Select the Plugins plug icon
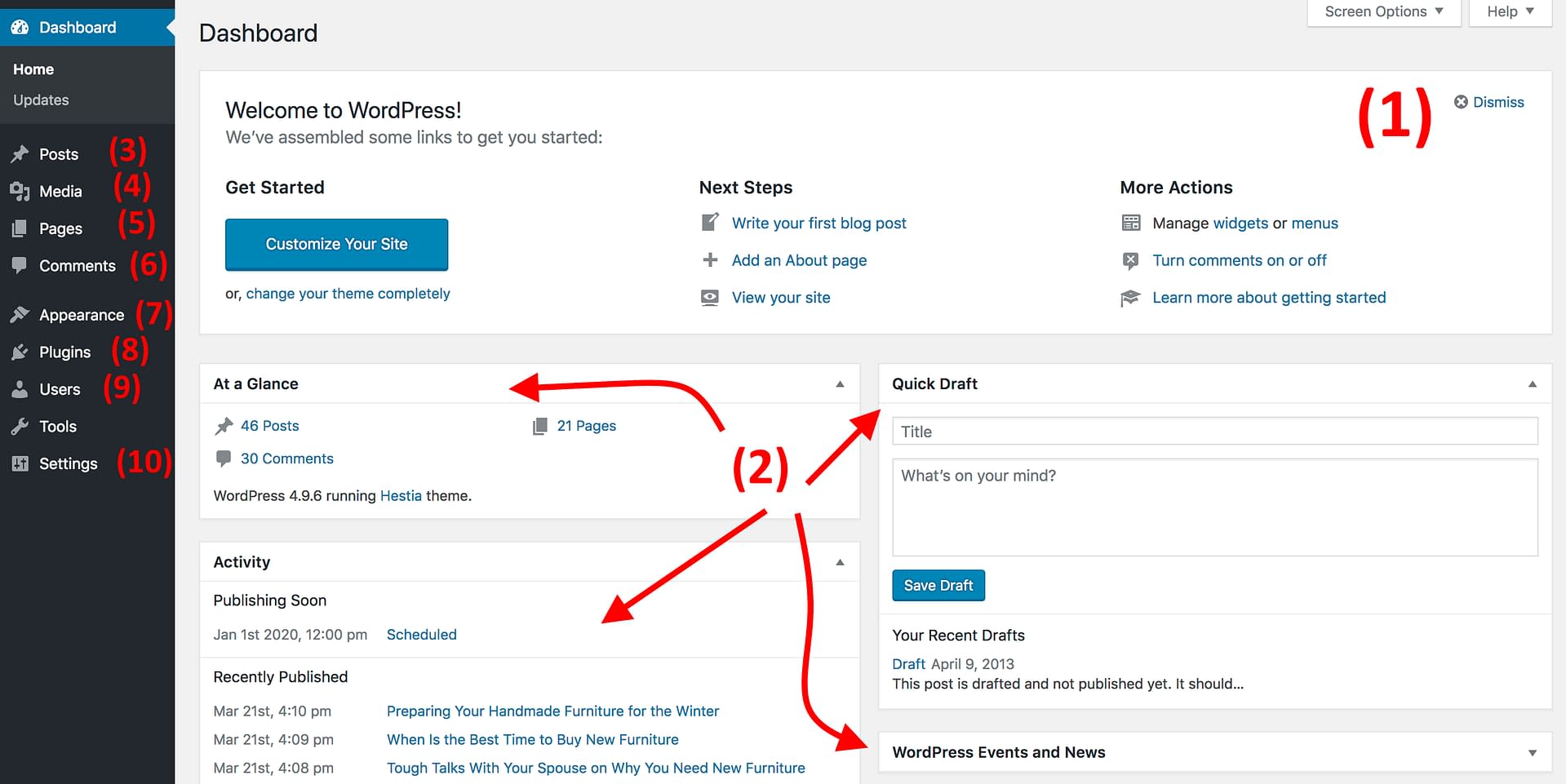 click(20, 352)
